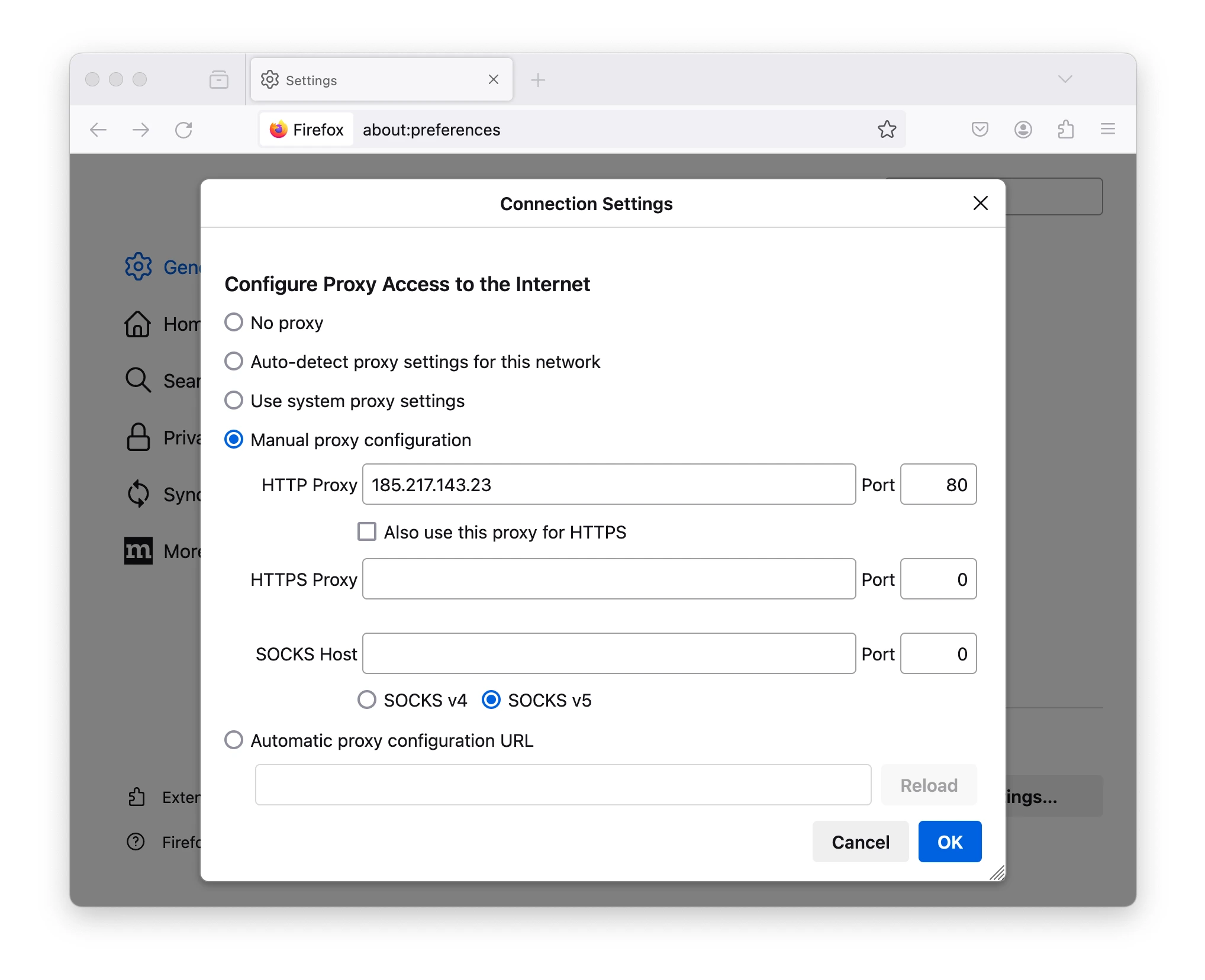Screen dimensions: 1205x980
Task: Click Cancel in Connection Settings
Action: click(861, 842)
